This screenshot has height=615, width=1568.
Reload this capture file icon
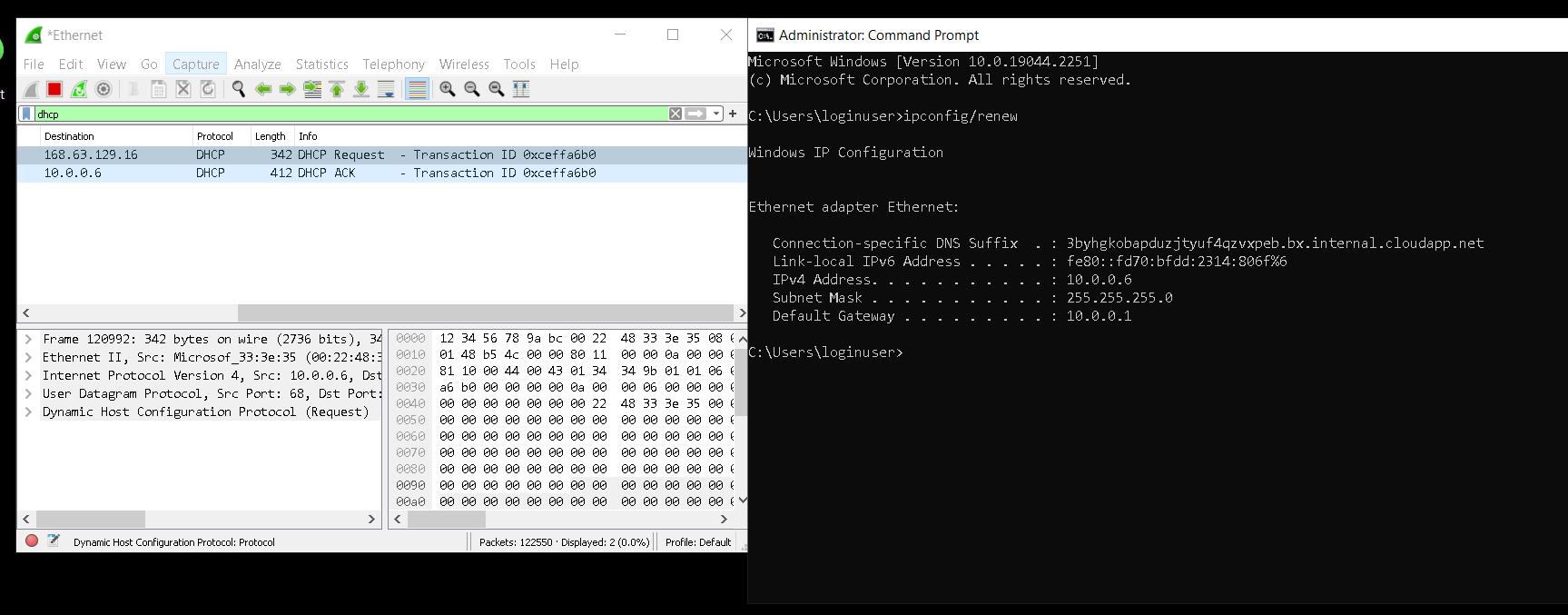(208, 89)
